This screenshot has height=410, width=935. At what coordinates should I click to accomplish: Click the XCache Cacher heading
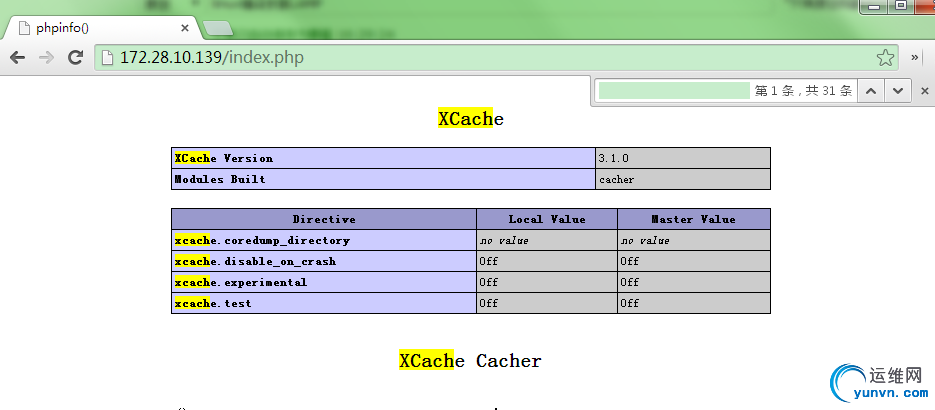click(x=470, y=361)
